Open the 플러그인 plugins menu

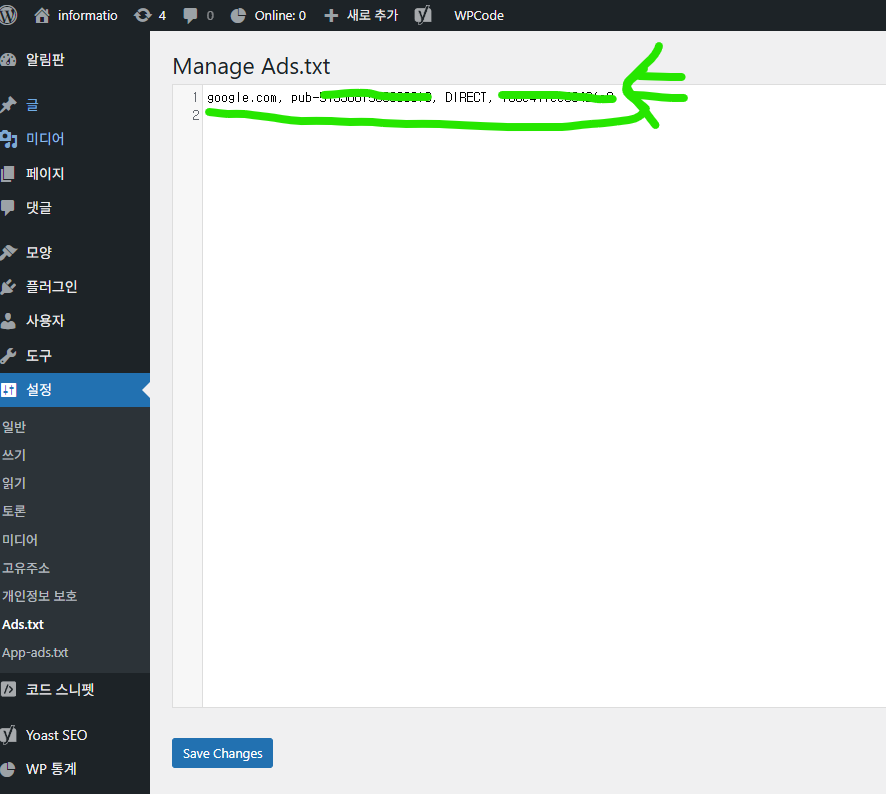tap(51, 287)
